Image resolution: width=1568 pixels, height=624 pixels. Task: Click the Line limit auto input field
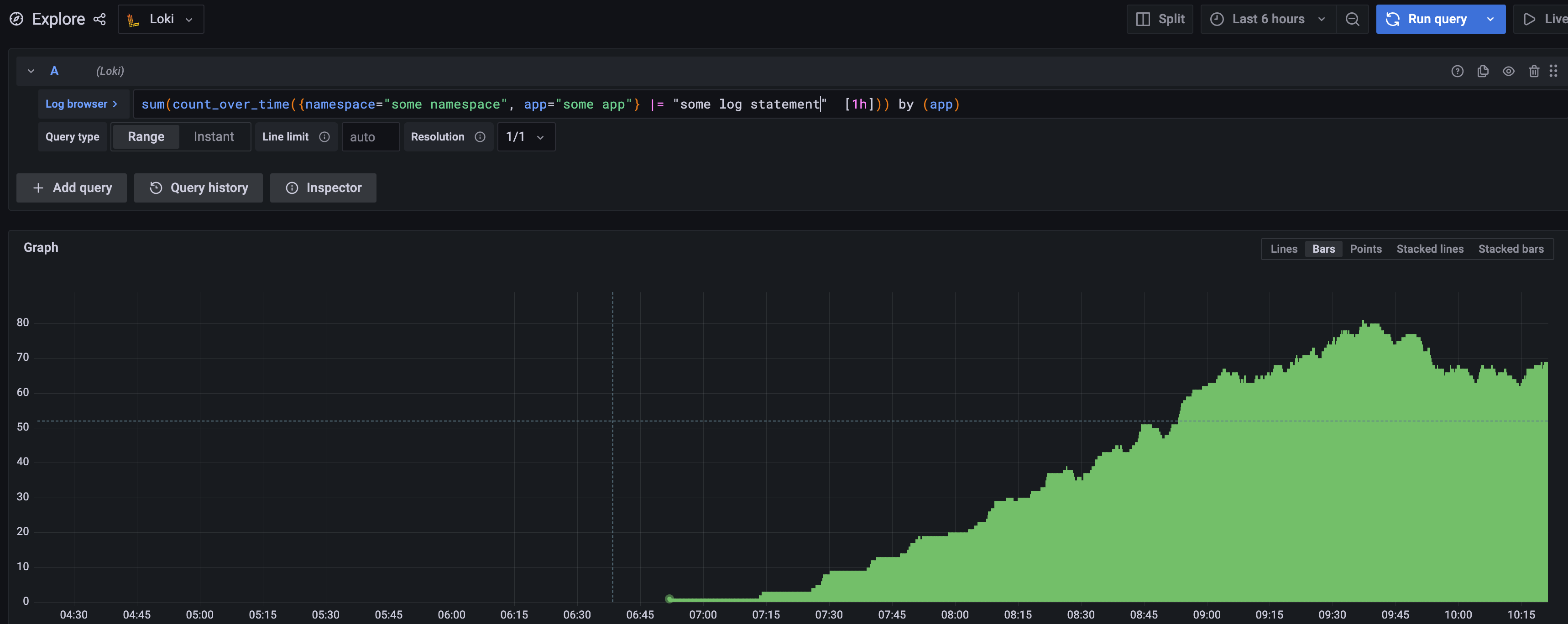(x=370, y=137)
